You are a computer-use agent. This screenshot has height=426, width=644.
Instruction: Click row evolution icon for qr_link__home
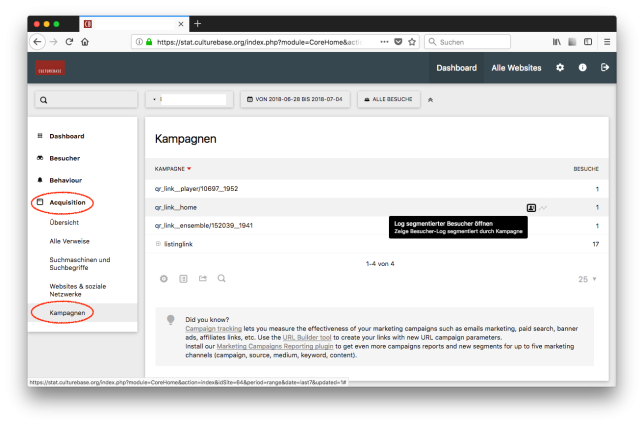[545, 208]
